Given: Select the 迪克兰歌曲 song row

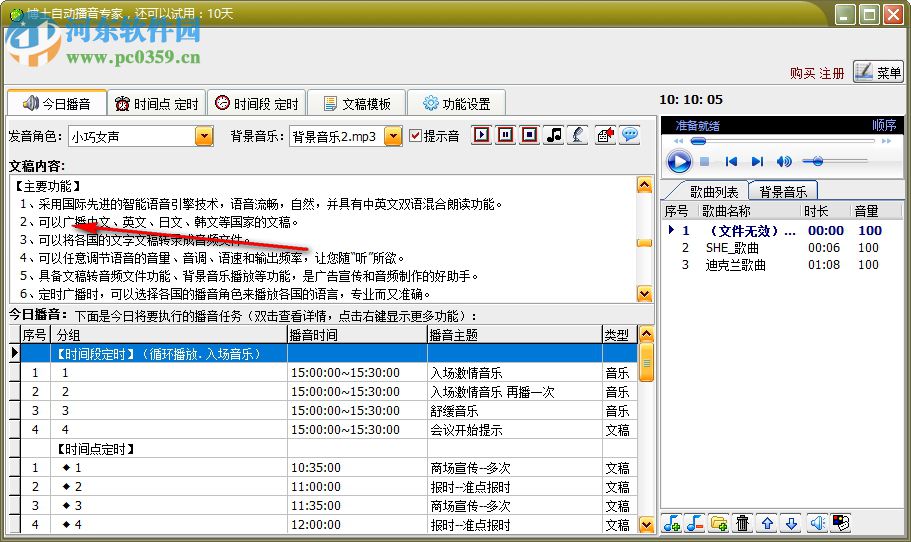Looking at the screenshot, I should coord(782,265).
